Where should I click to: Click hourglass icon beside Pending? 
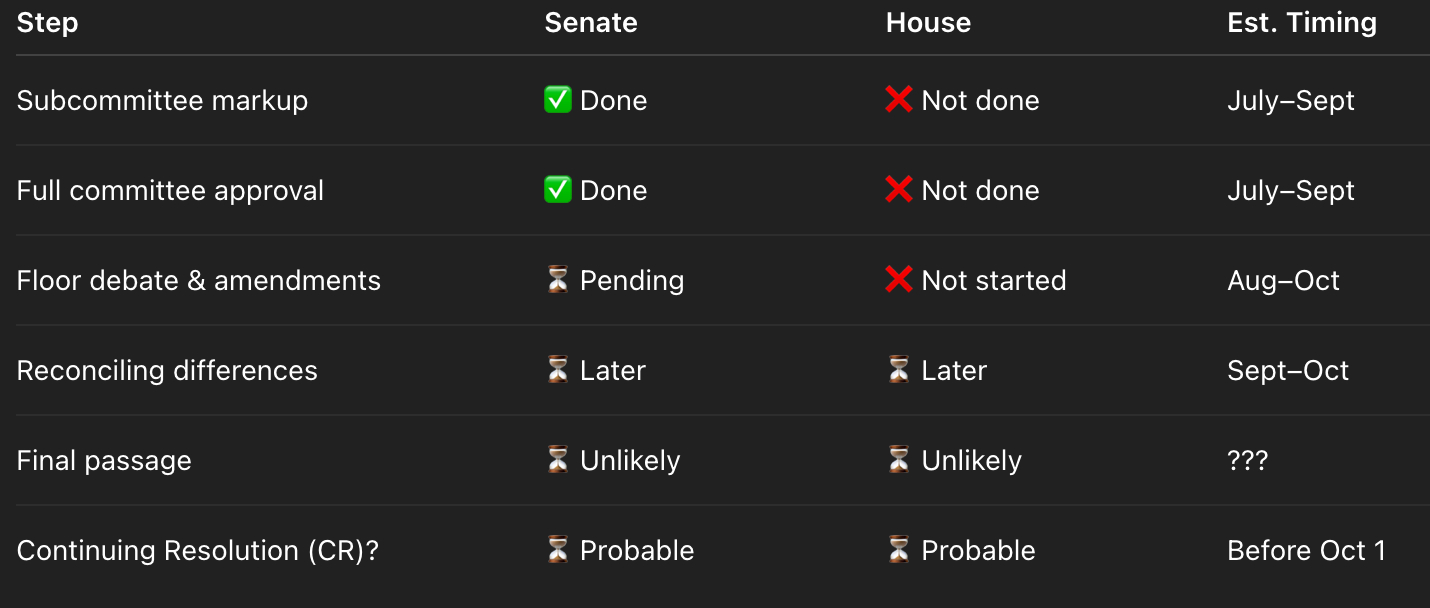pyautogui.click(x=557, y=280)
